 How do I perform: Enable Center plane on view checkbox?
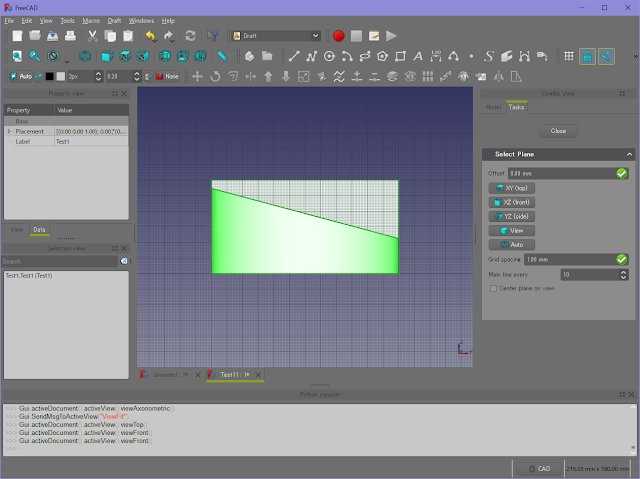tap(492, 288)
